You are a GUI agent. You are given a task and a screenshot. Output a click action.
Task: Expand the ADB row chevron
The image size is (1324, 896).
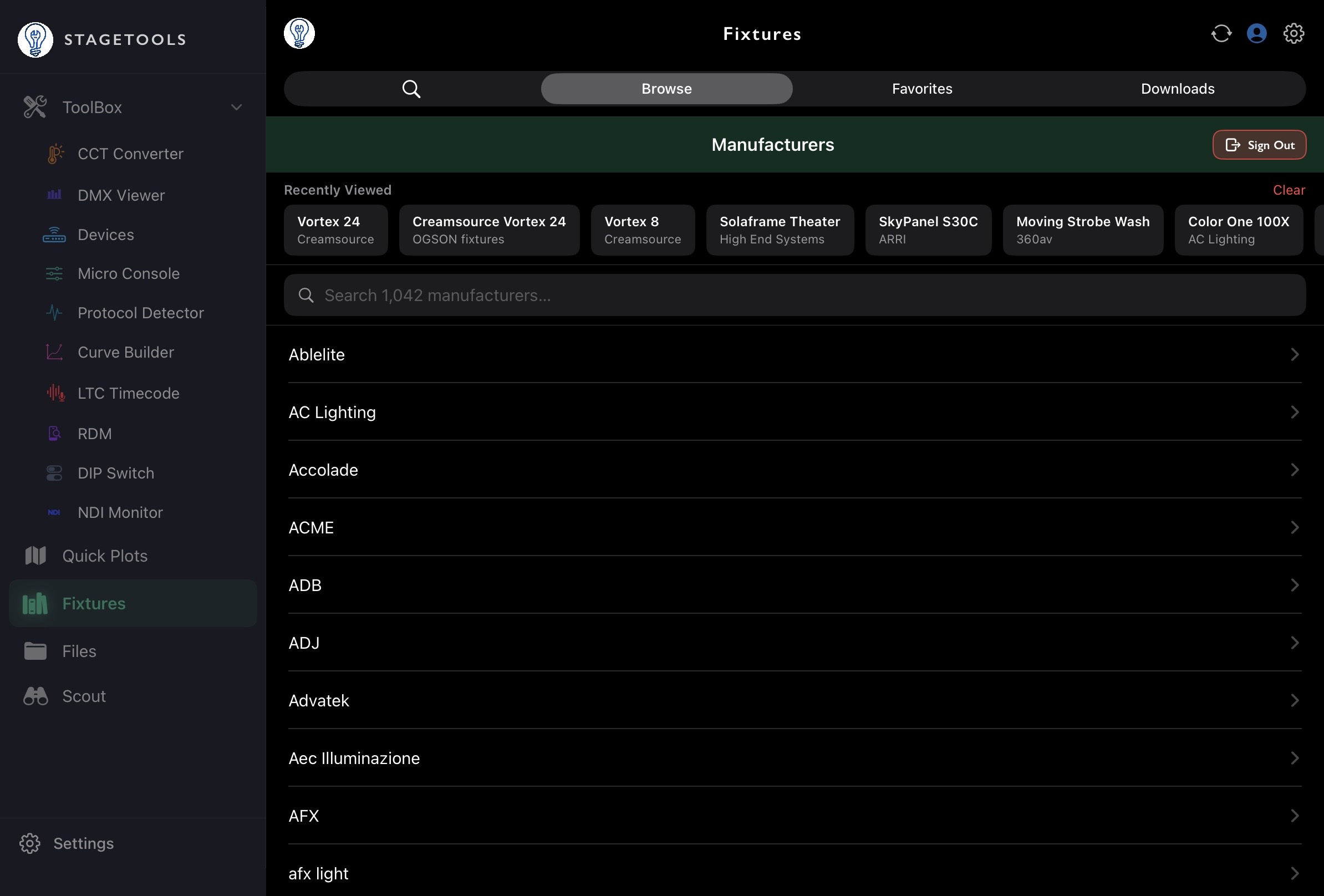click(1295, 585)
